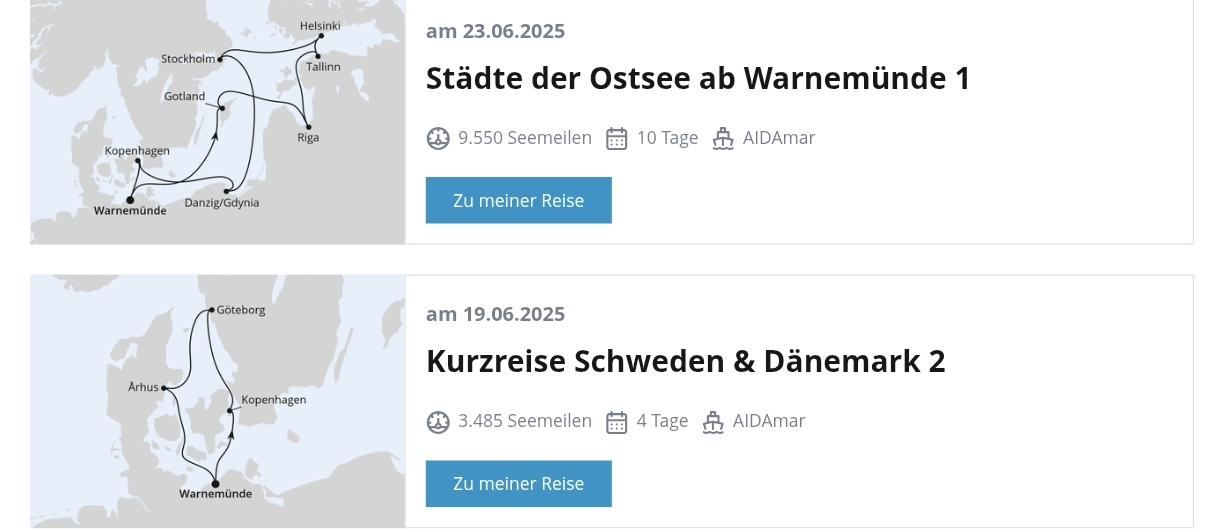The height and width of the screenshot is (532, 1224).
Task: Click the departure date 'am 23.06.2025'
Action: tap(495, 31)
